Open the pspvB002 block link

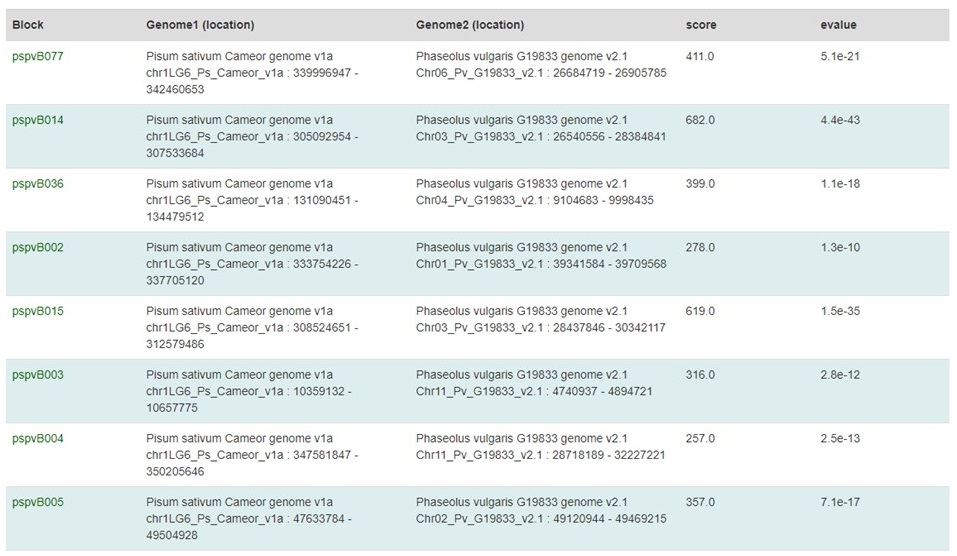click(38, 247)
